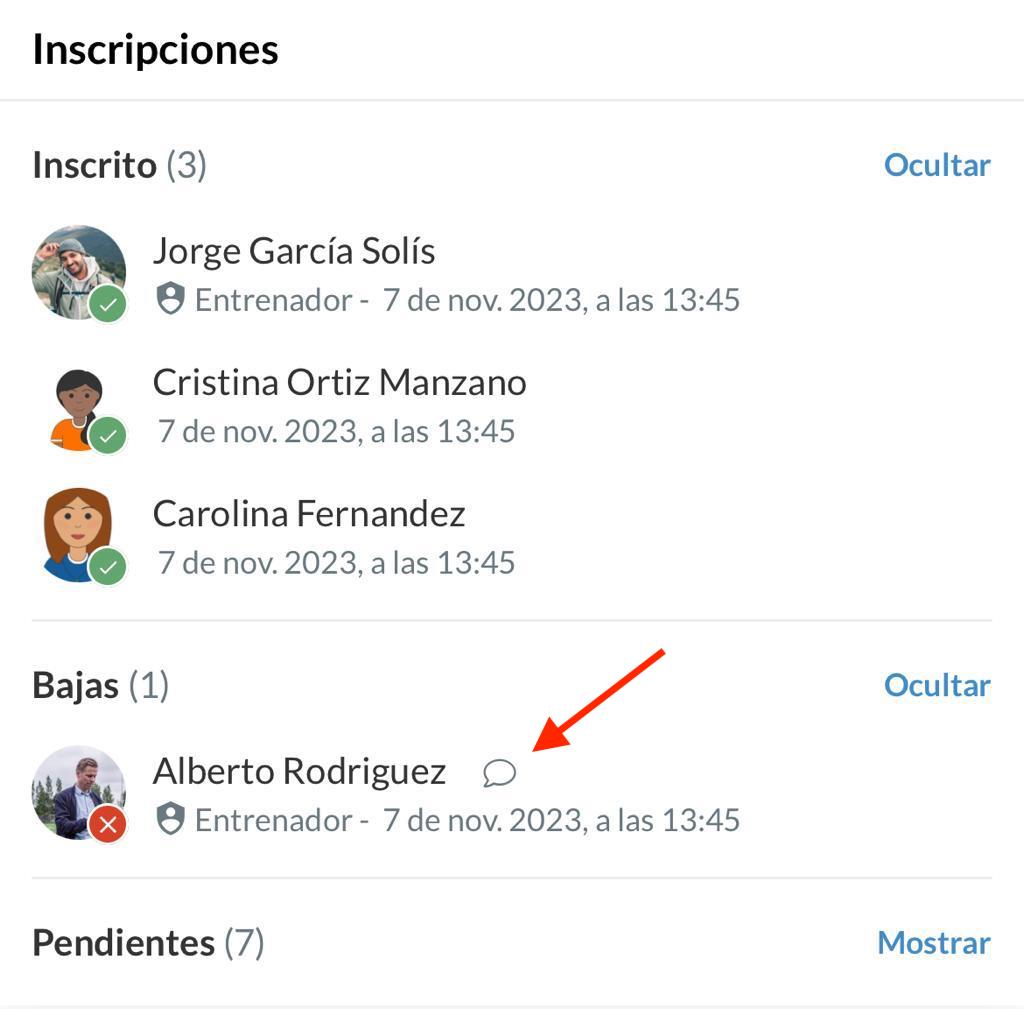1024x1009 pixels.
Task: Click the Entrenador shield icon under Alberto Rodriguez
Action: (171, 820)
